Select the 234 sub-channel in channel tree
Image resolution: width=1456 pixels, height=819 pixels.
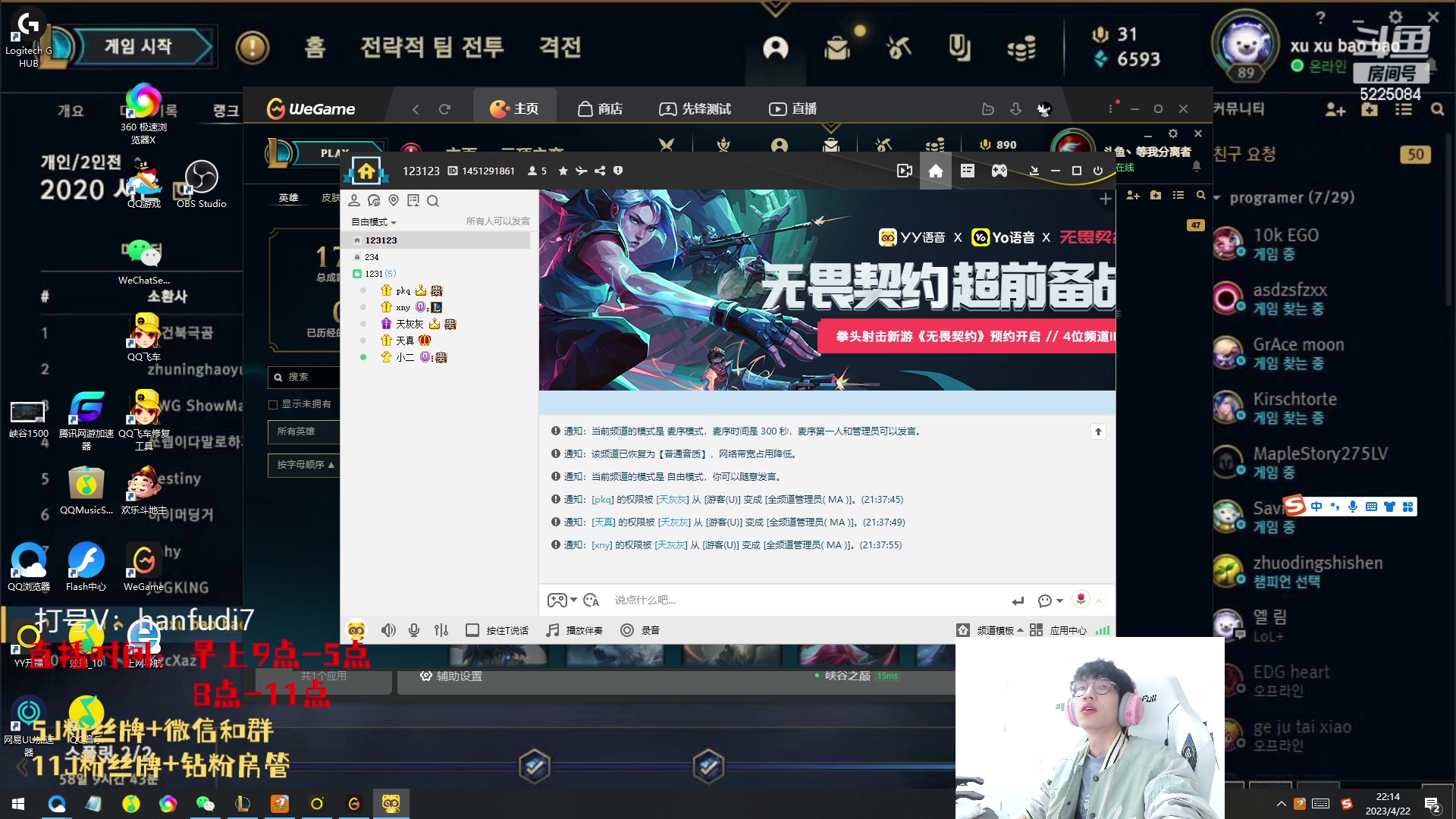click(x=372, y=257)
